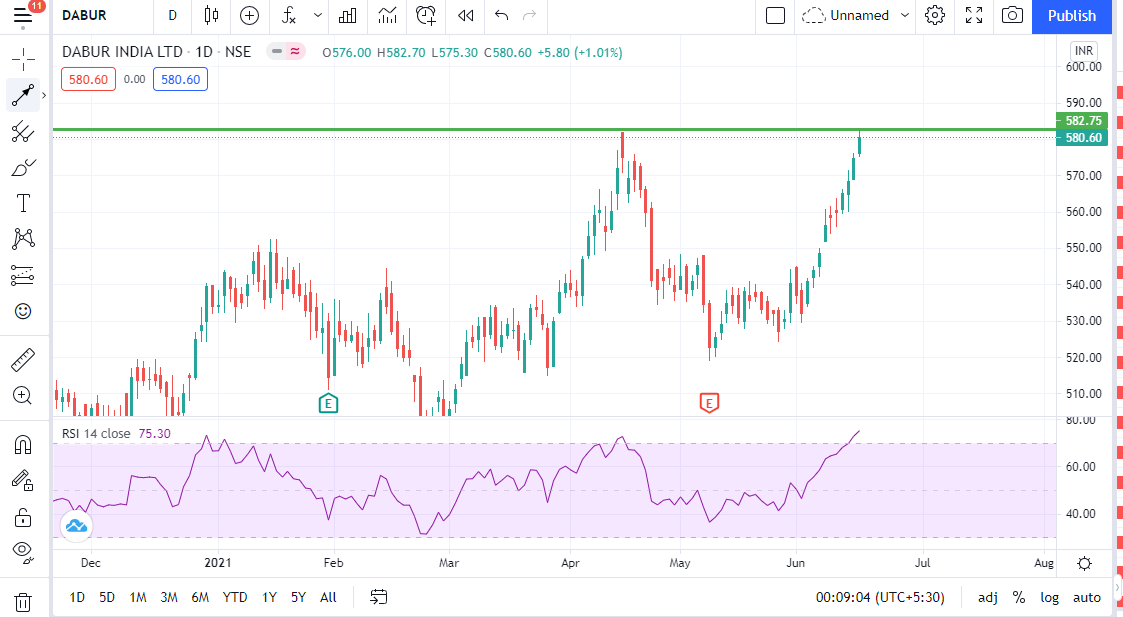Expand the indicator templates dropdown arrow
Viewport: 1123px width, 617px height.
pyautogui.click(x=318, y=15)
